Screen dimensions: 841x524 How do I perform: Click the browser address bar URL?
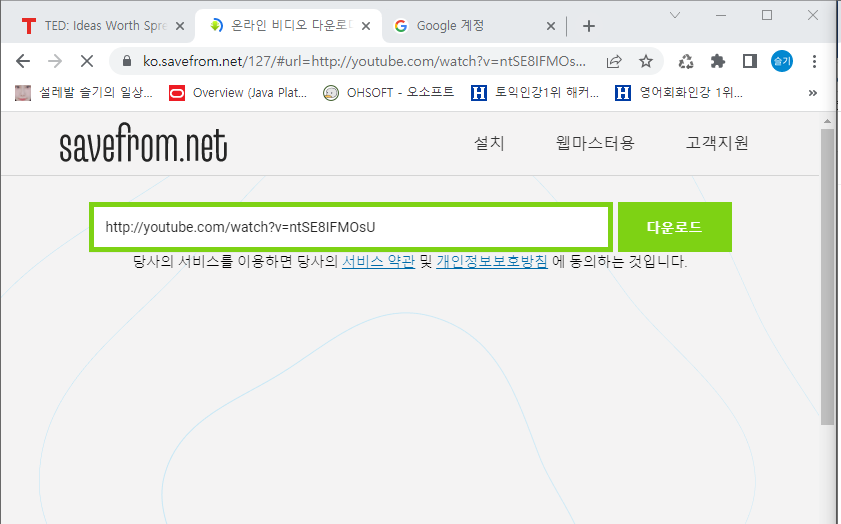364,61
